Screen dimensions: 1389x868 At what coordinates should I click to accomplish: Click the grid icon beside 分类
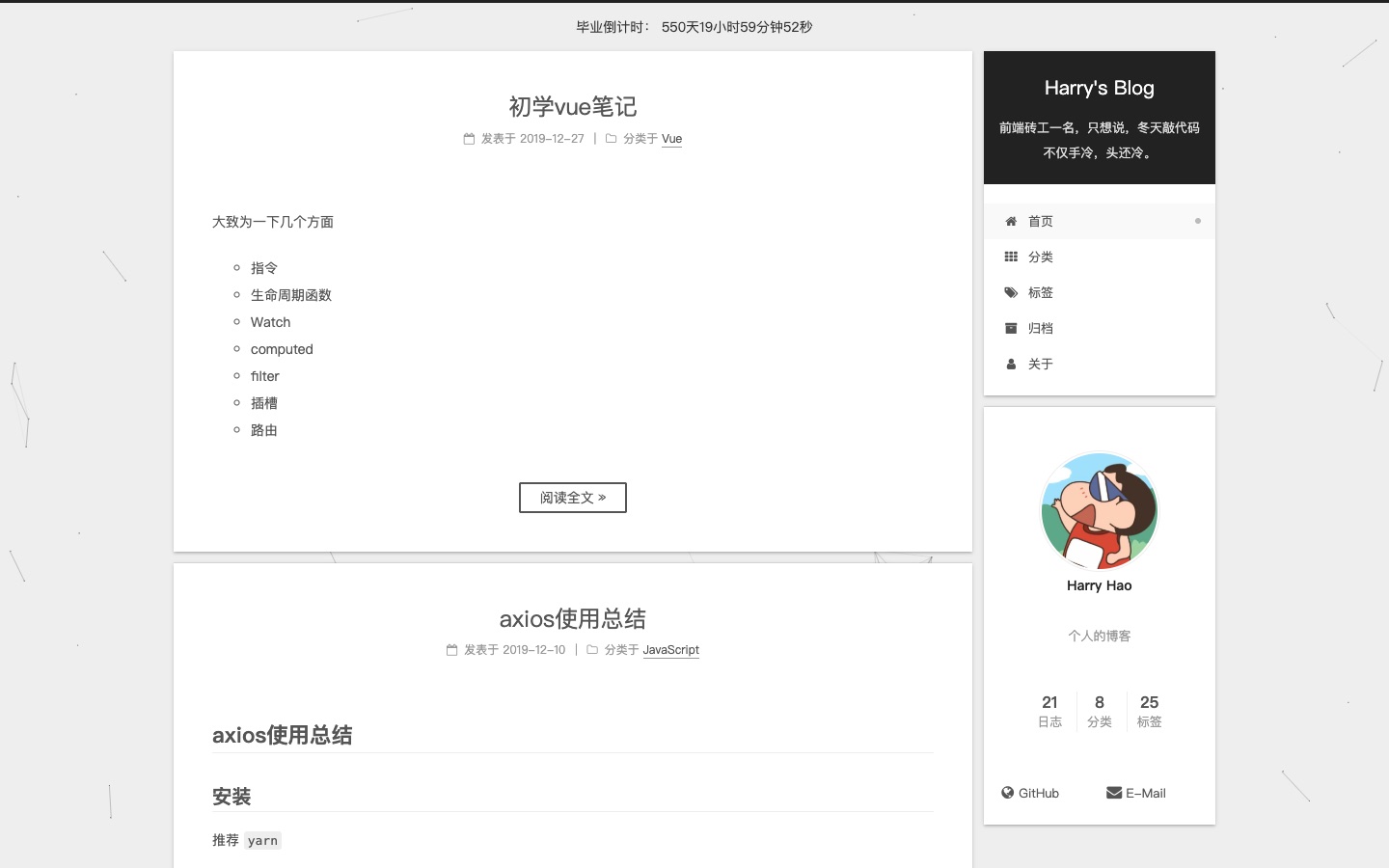(x=1011, y=257)
